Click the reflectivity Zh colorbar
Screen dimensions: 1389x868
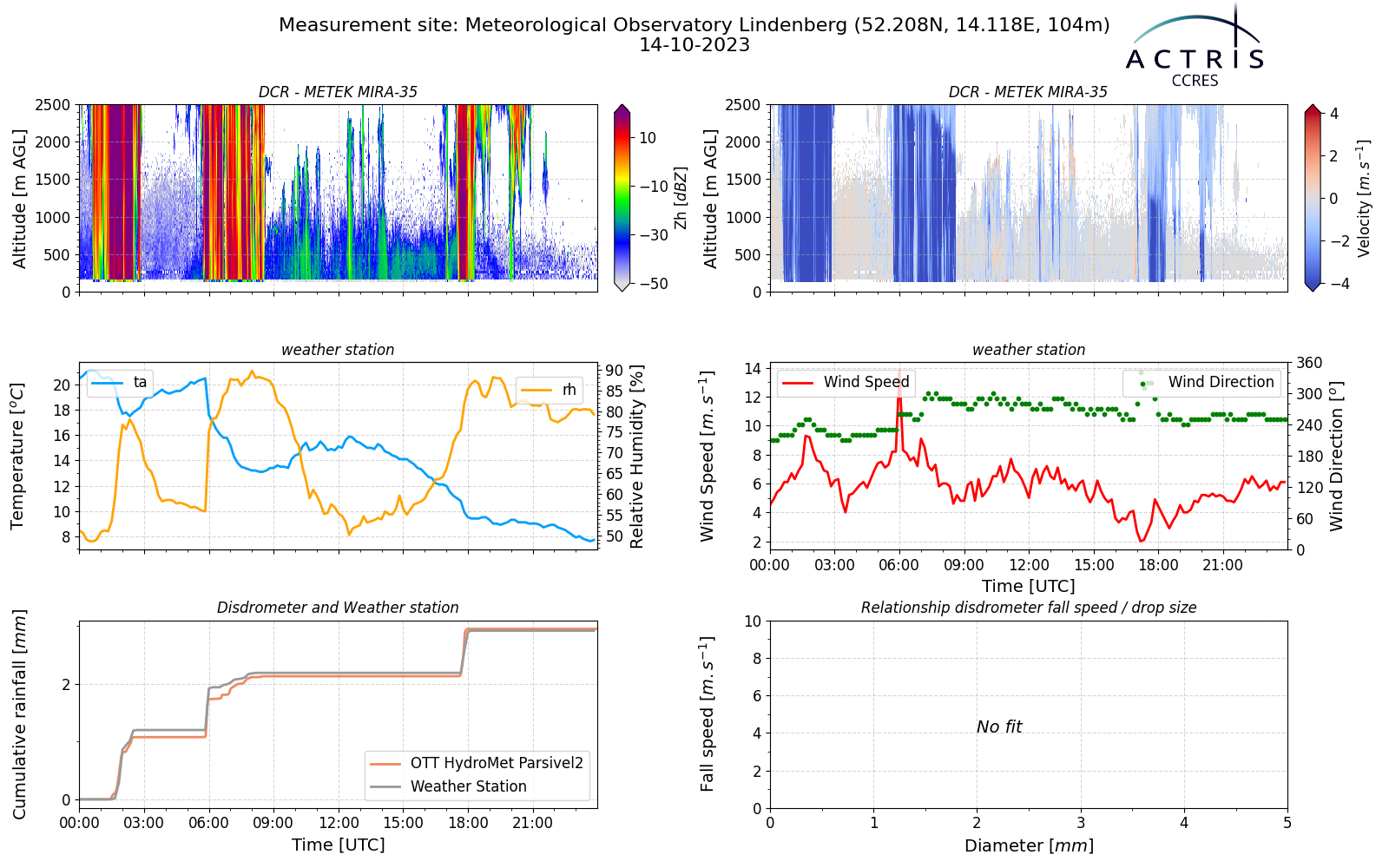622,198
